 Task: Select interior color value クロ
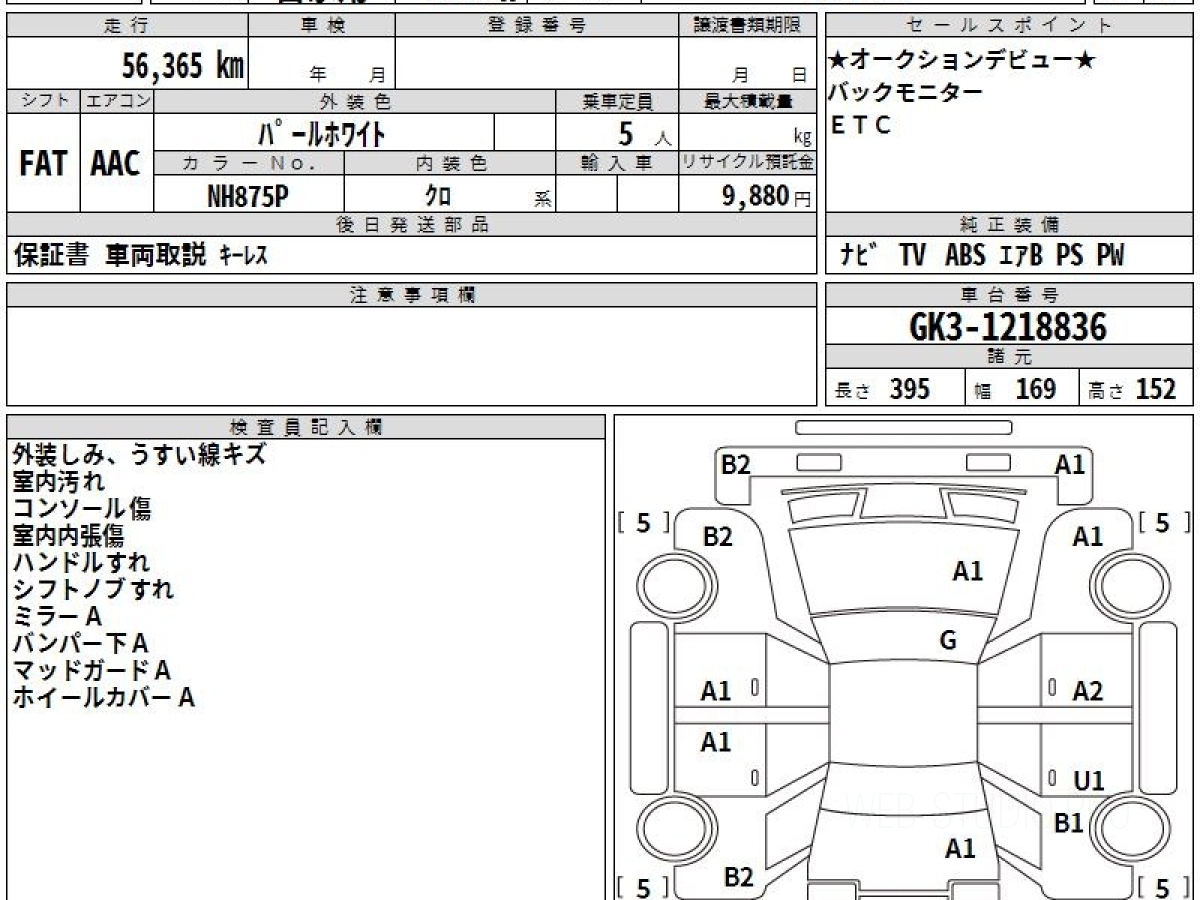pyautogui.click(x=438, y=195)
